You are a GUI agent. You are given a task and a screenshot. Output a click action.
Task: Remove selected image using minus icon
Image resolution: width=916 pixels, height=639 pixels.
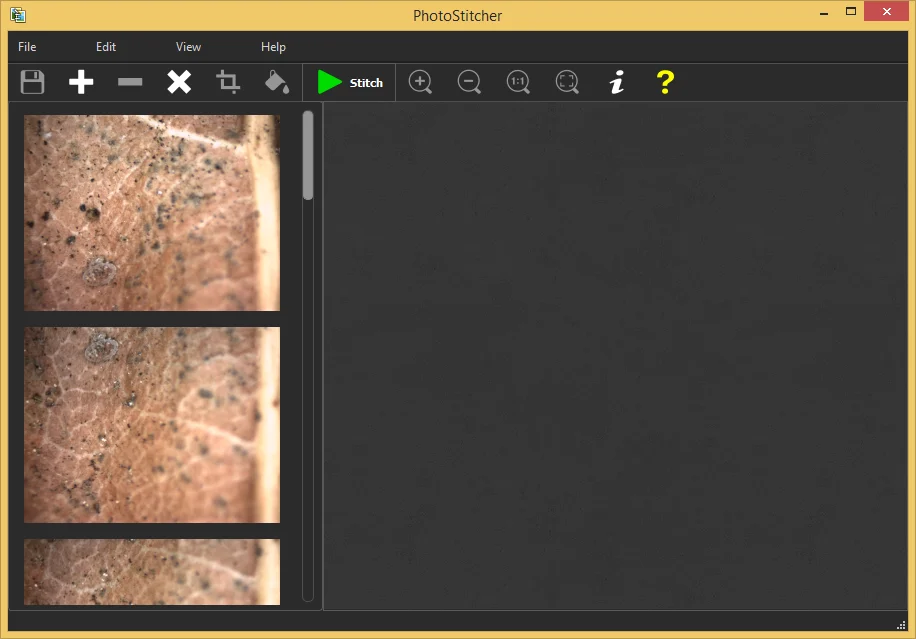coord(130,82)
